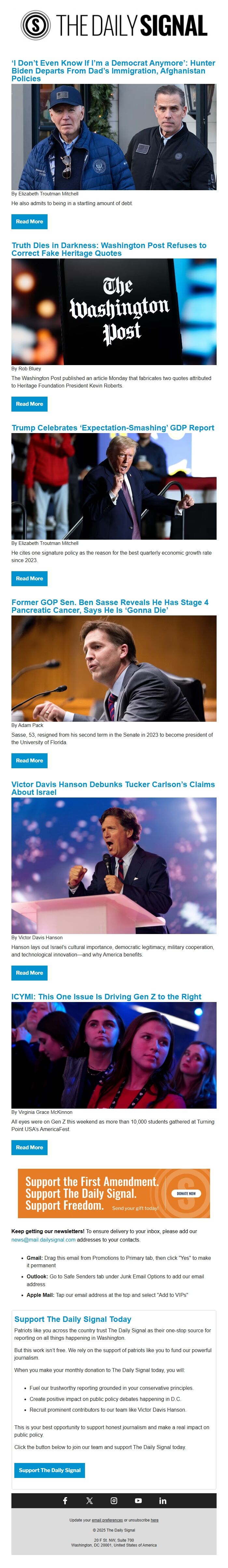Click Read More under Washington Post story

(x=29, y=403)
